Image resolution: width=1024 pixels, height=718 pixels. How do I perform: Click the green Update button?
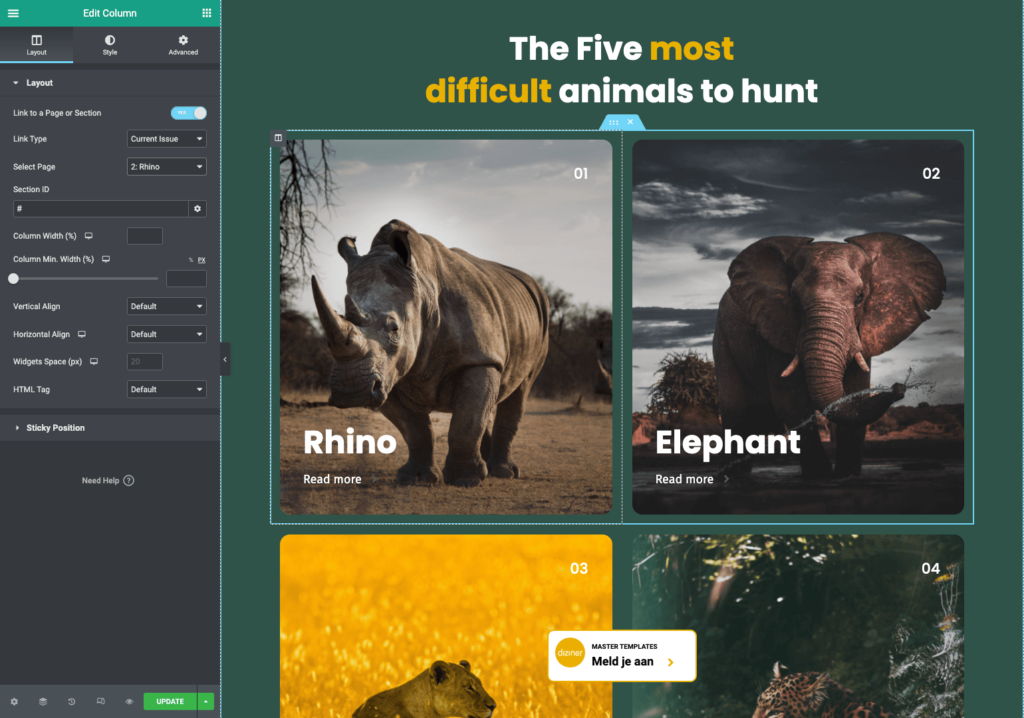pyautogui.click(x=170, y=701)
